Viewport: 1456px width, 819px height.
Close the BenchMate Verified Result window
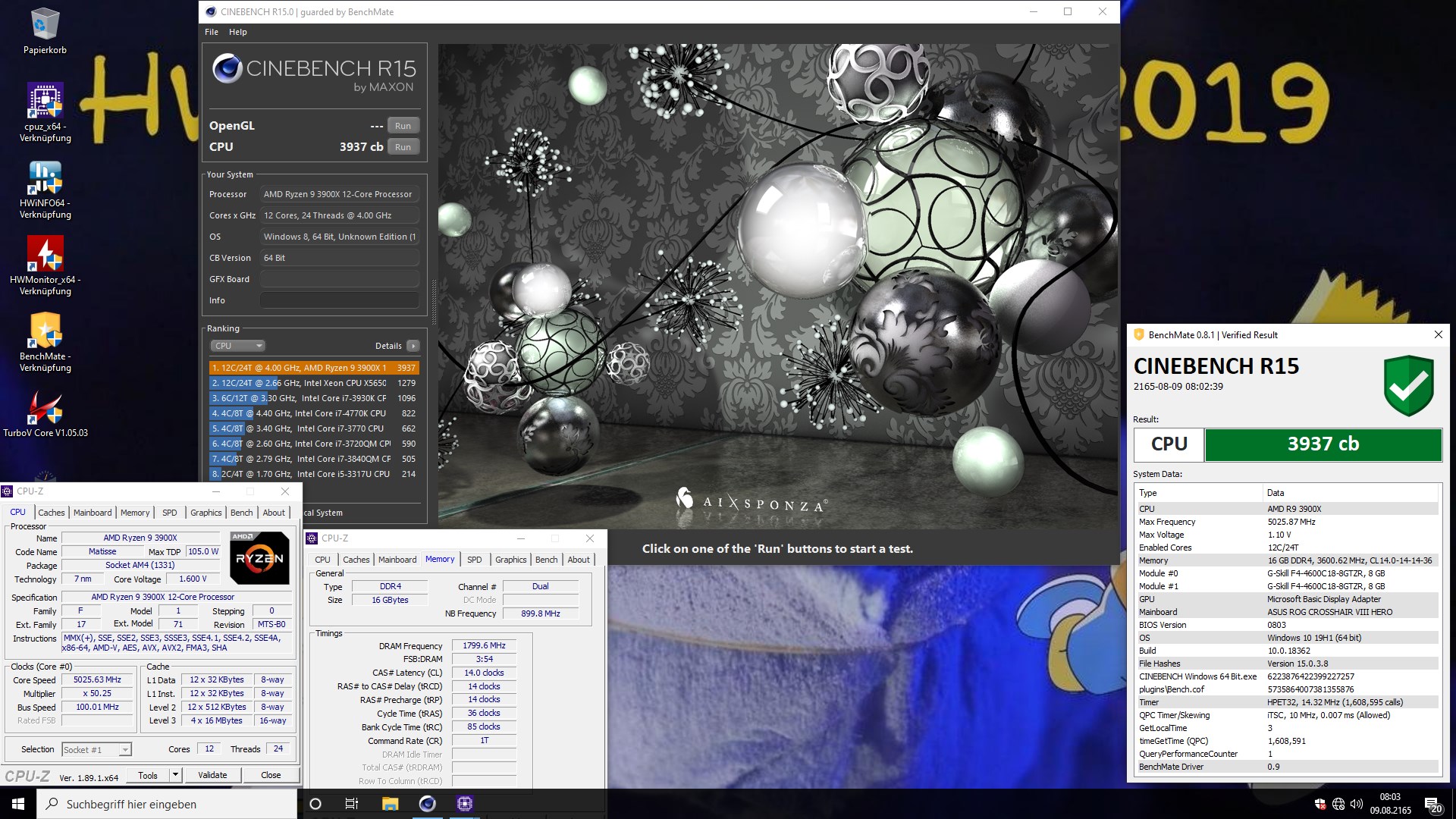(x=1438, y=334)
